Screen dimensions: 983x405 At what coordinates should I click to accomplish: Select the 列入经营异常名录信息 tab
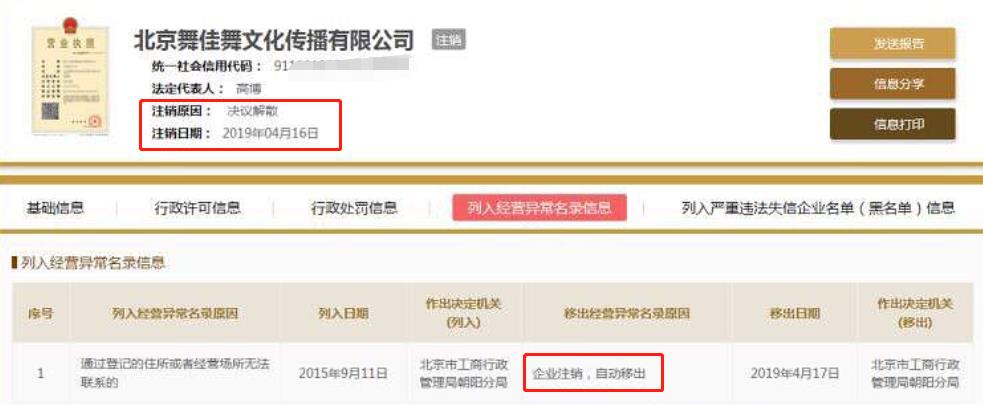540,208
